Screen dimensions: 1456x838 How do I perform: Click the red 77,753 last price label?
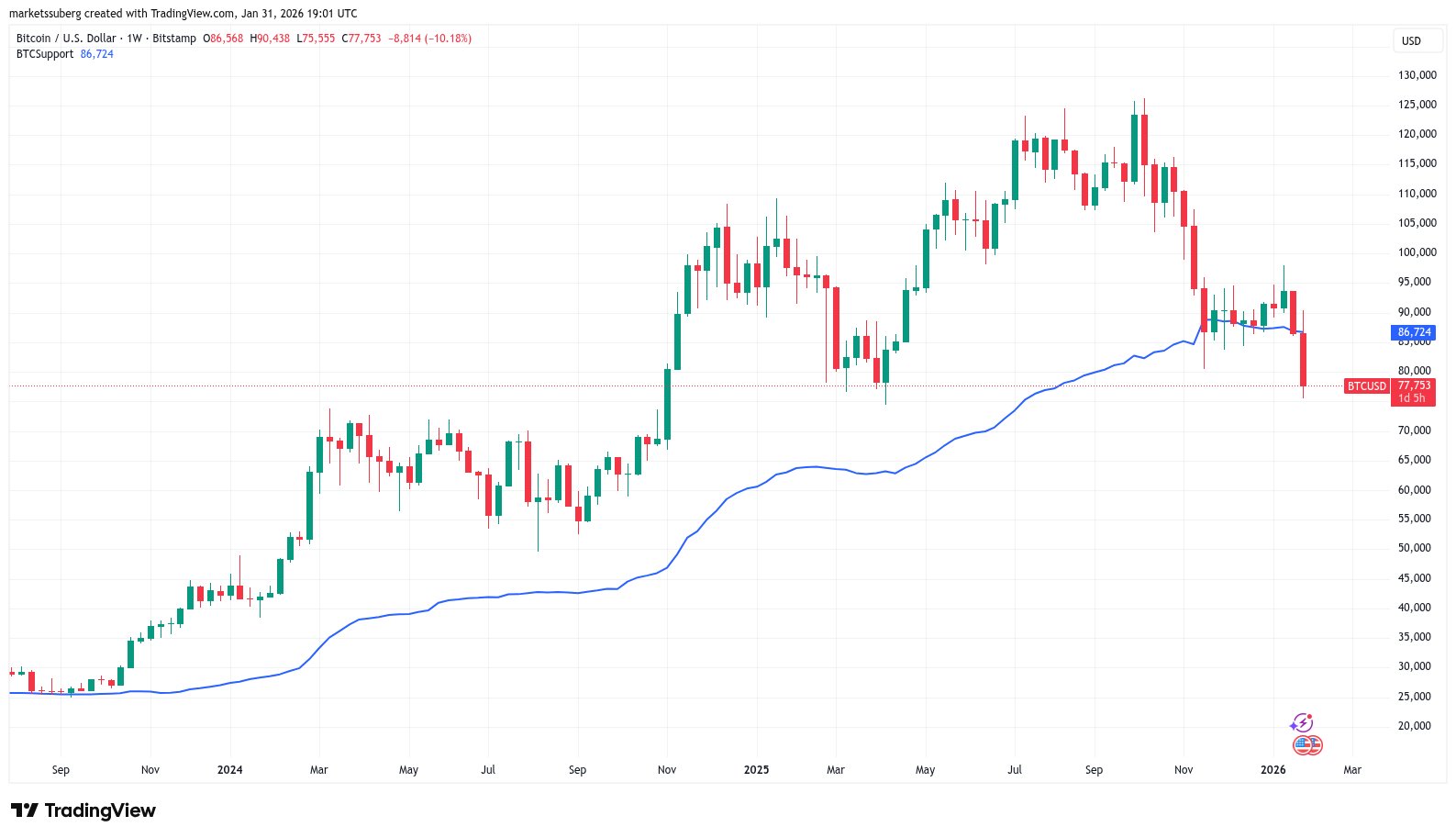[x=1414, y=385]
